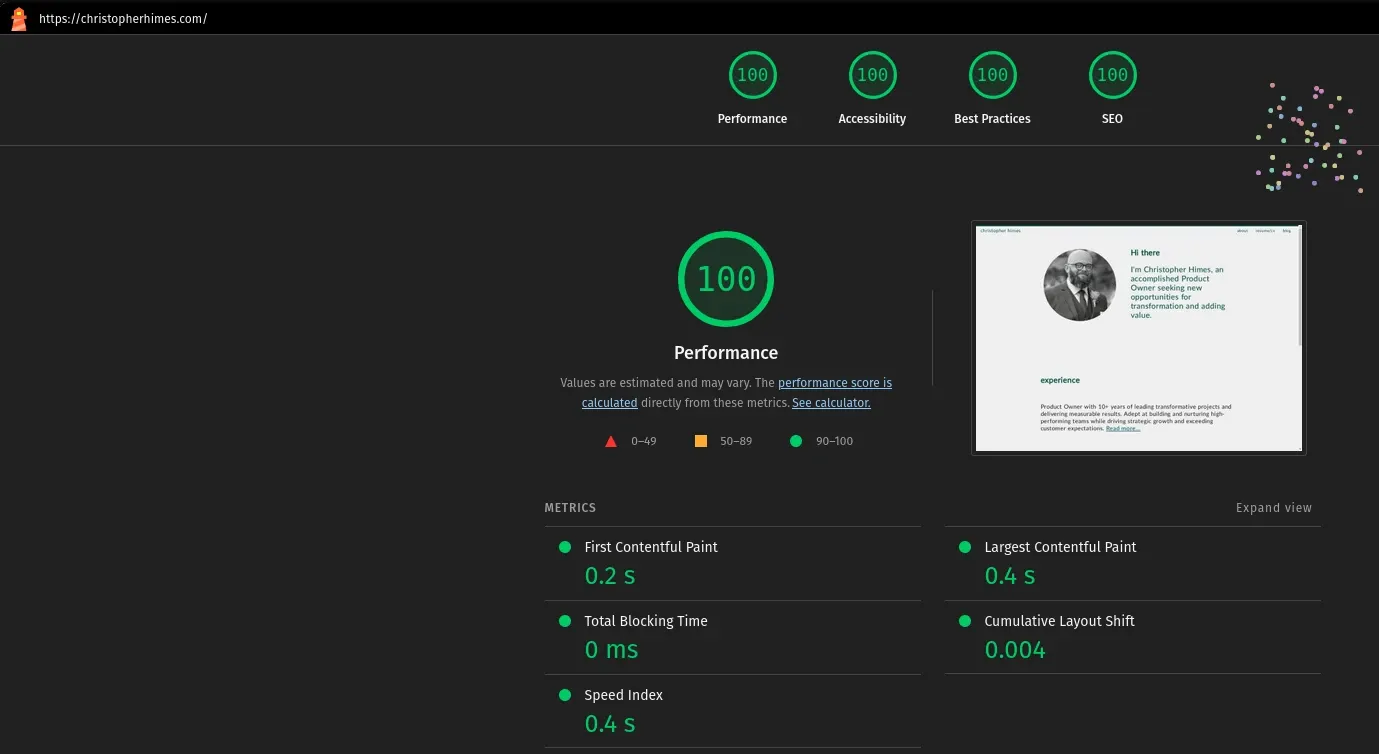The image size is (1379, 754).
Task: Open the performance score is calculated link
Action: coord(835,382)
